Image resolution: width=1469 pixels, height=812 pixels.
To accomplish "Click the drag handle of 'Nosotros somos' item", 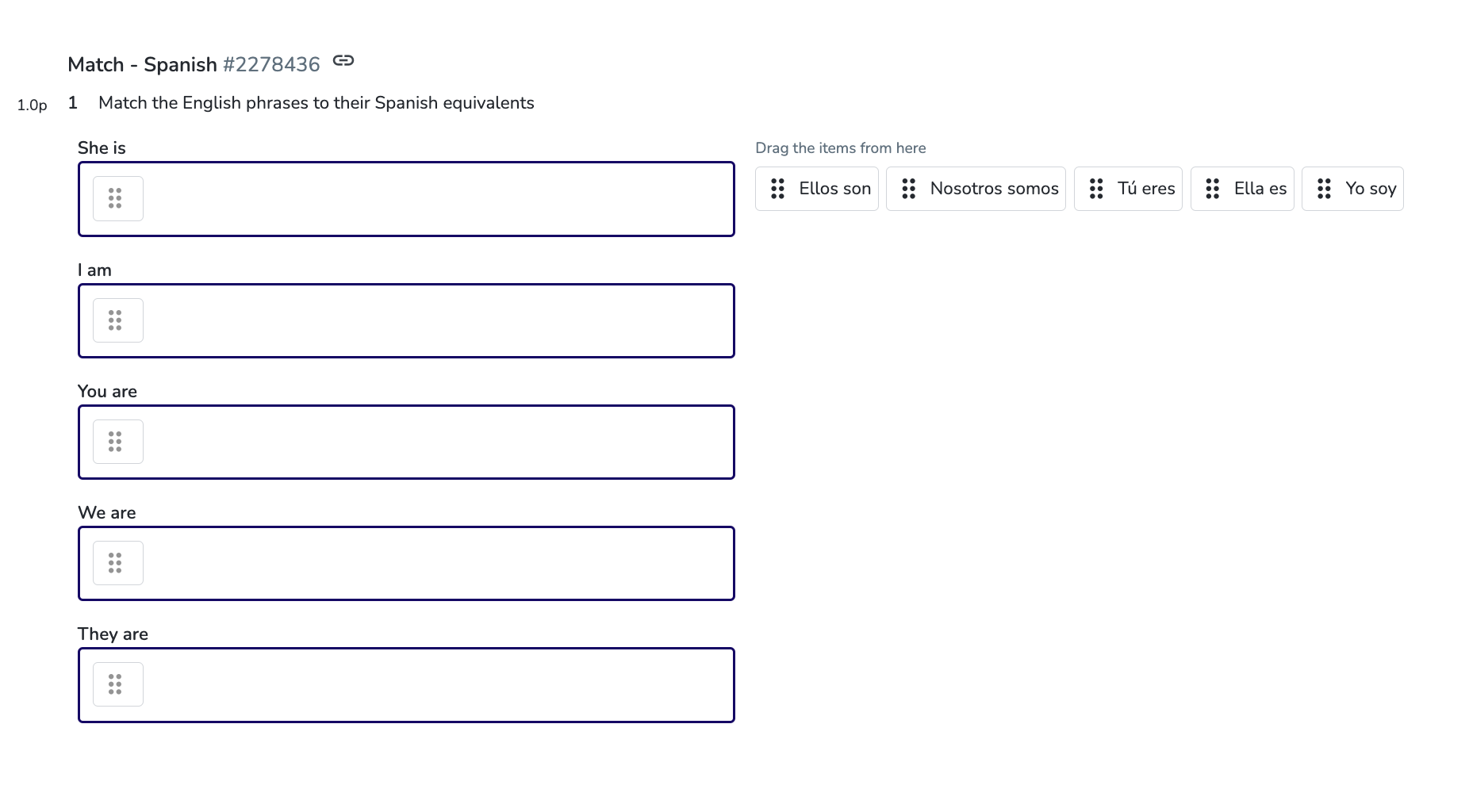I will tap(908, 189).
